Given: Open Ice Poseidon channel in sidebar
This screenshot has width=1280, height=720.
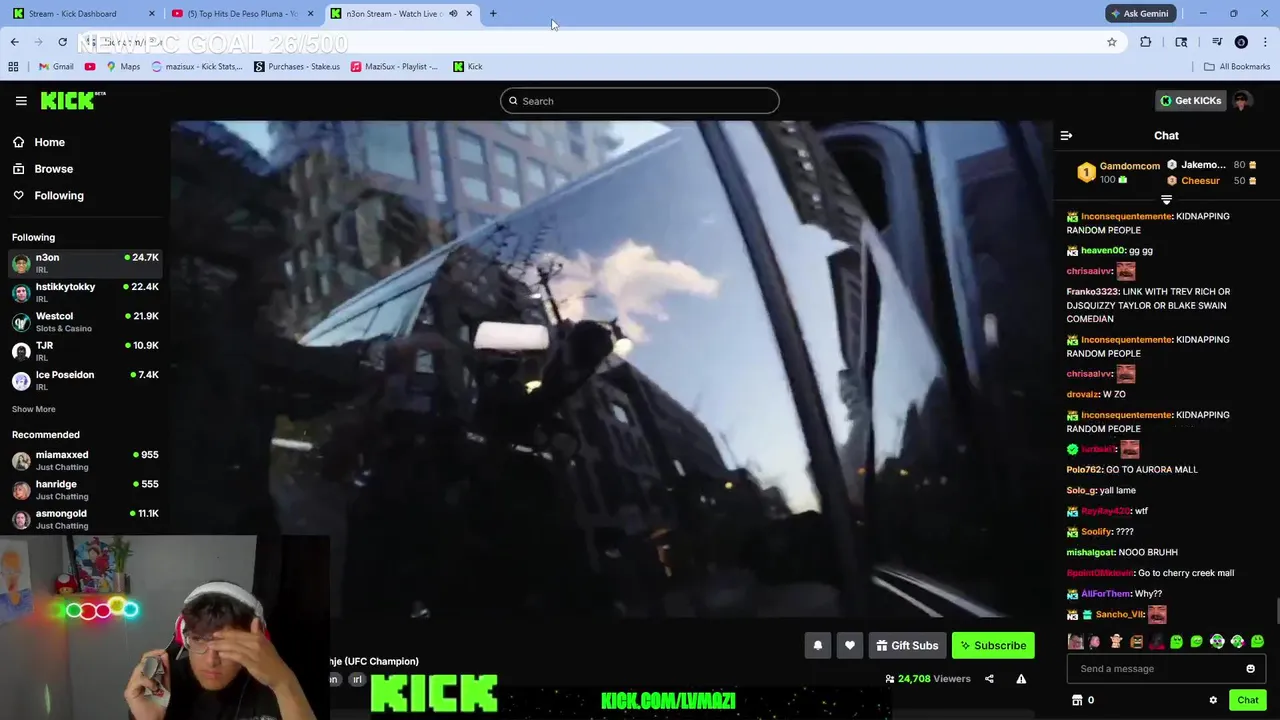Looking at the screenshot, I should 85,380.
